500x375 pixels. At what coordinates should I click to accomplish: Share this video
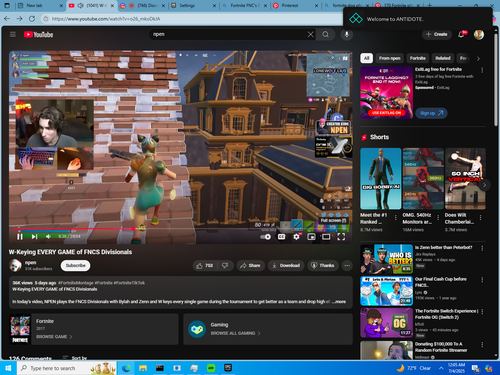(250, 266)
